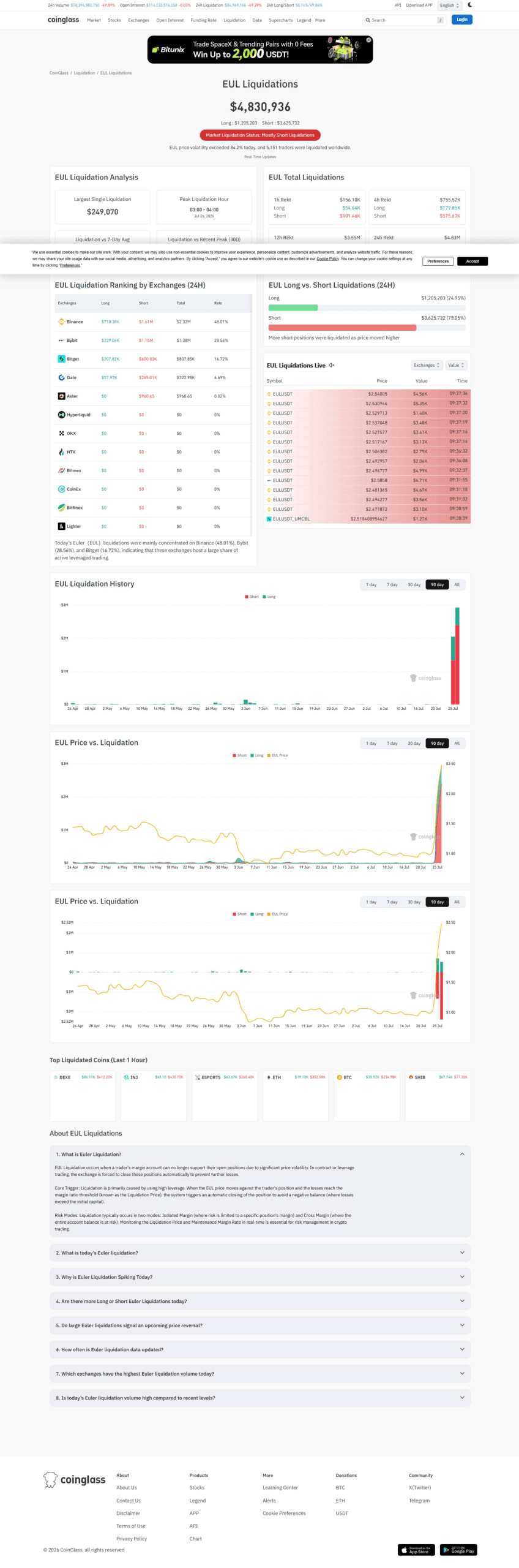Click the Login button
Screen dimensions: 519x1568
click(462, 20)
